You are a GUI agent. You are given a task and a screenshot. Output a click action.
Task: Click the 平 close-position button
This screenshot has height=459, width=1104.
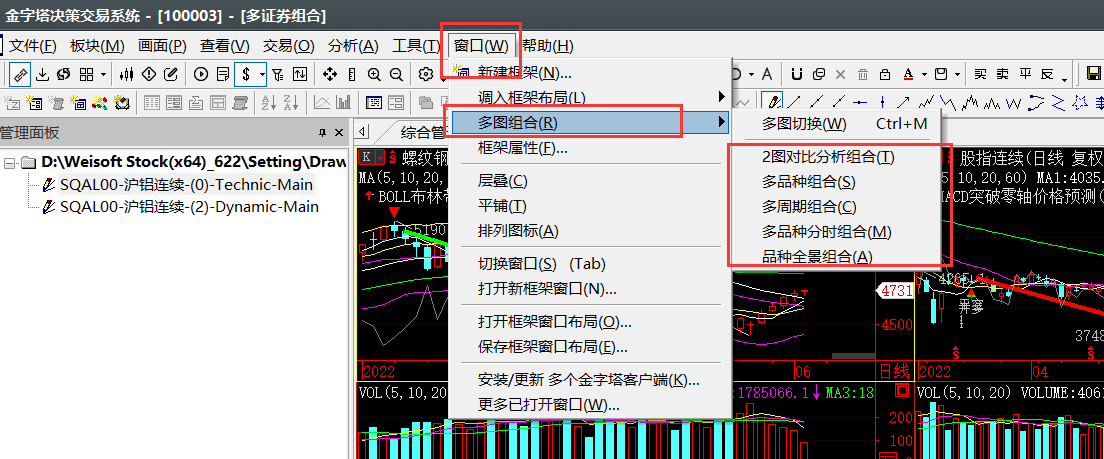[x=1025, y=74]
